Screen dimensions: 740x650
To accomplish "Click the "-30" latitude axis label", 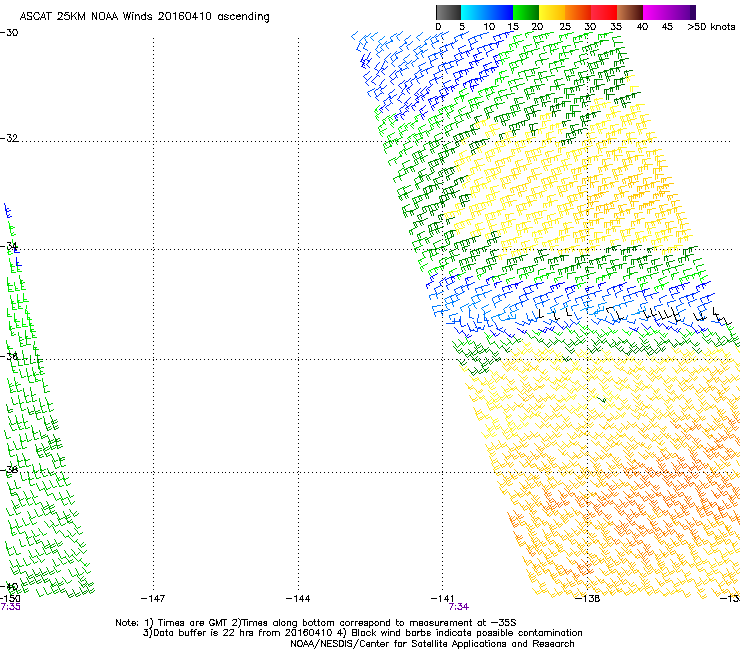I will click(9, 33).
